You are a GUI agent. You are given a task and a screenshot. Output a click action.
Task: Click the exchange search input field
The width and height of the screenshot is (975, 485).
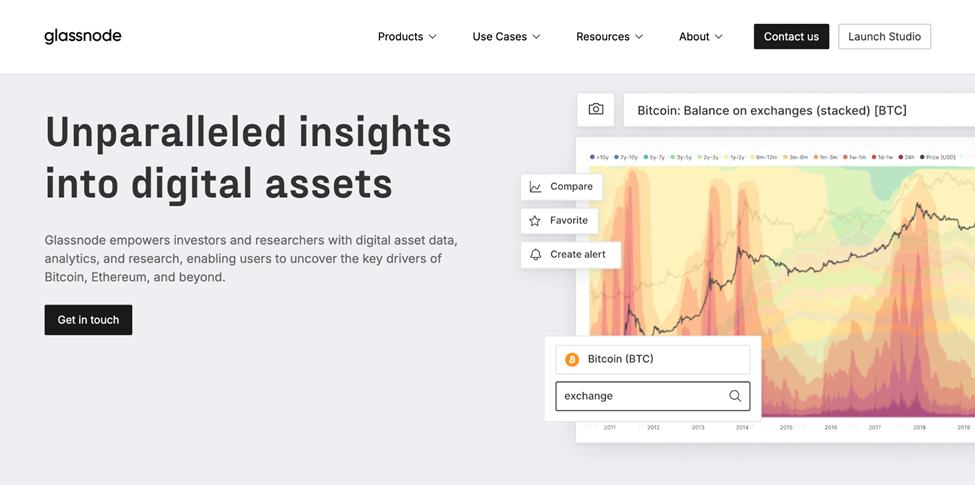(640, 396)
